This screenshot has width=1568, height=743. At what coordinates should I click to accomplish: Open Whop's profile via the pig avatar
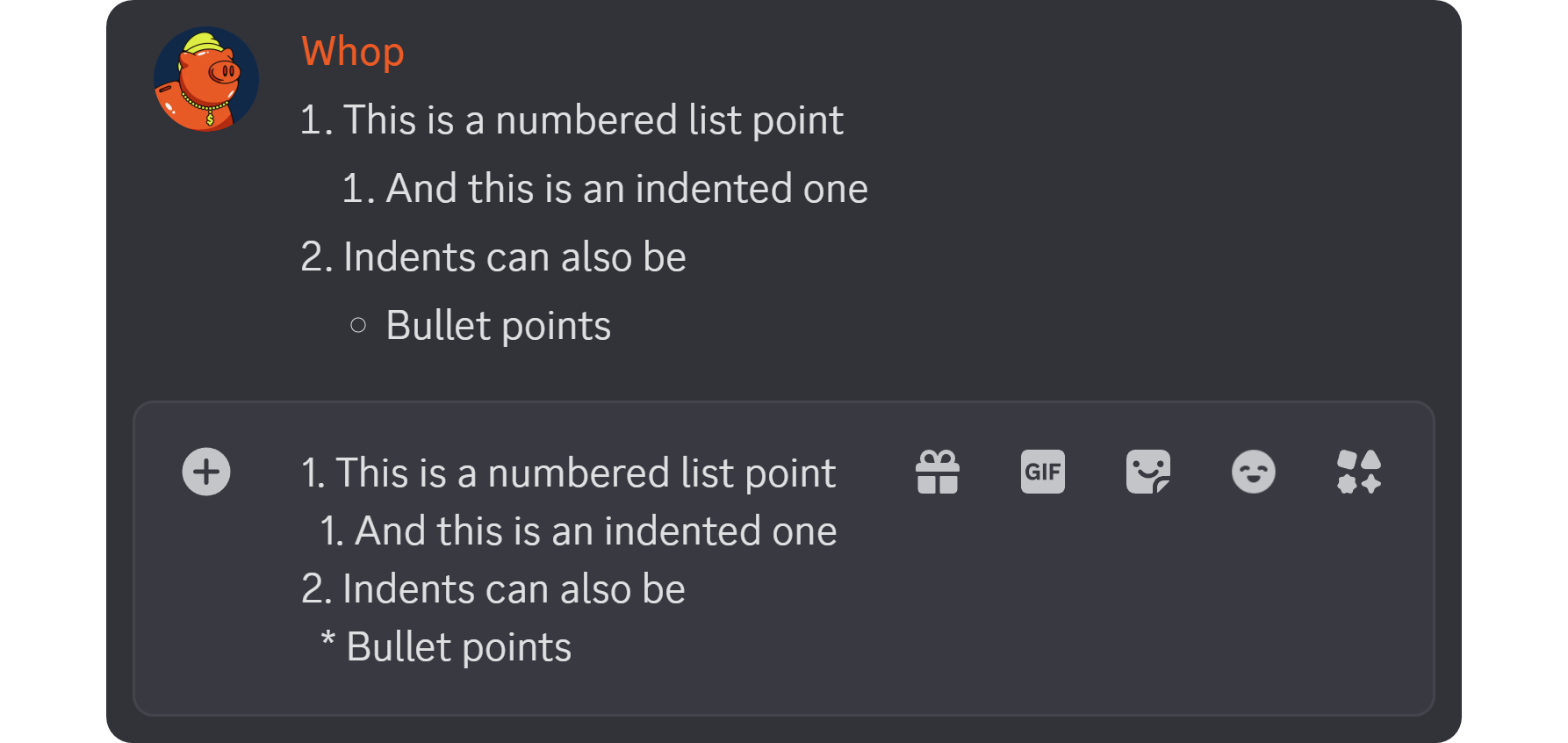206,77
